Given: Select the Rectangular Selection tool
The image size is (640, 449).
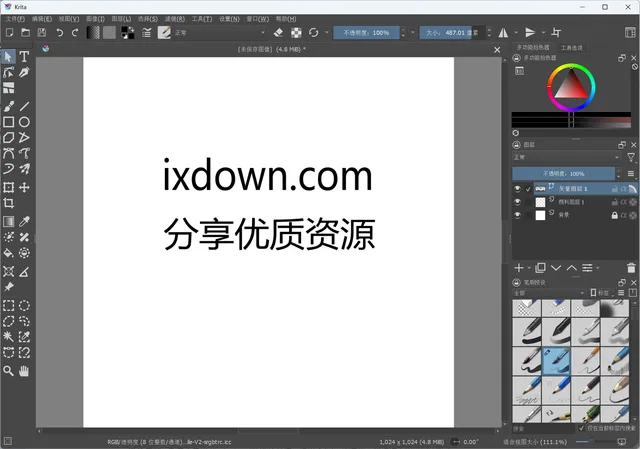Looking at the screenshot, I should tap(9, 305).
